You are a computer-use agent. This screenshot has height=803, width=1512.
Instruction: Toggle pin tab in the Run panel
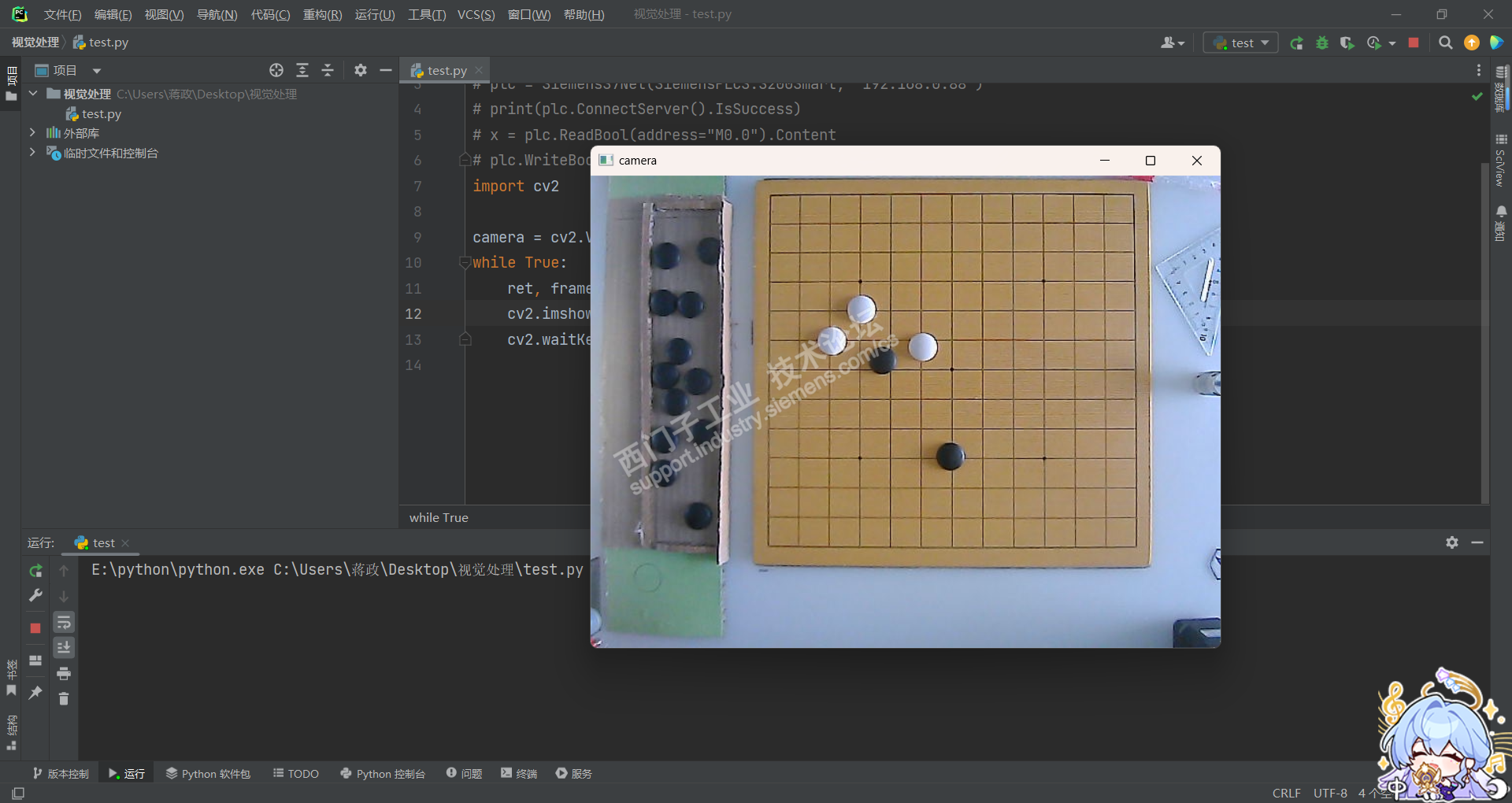35,693
